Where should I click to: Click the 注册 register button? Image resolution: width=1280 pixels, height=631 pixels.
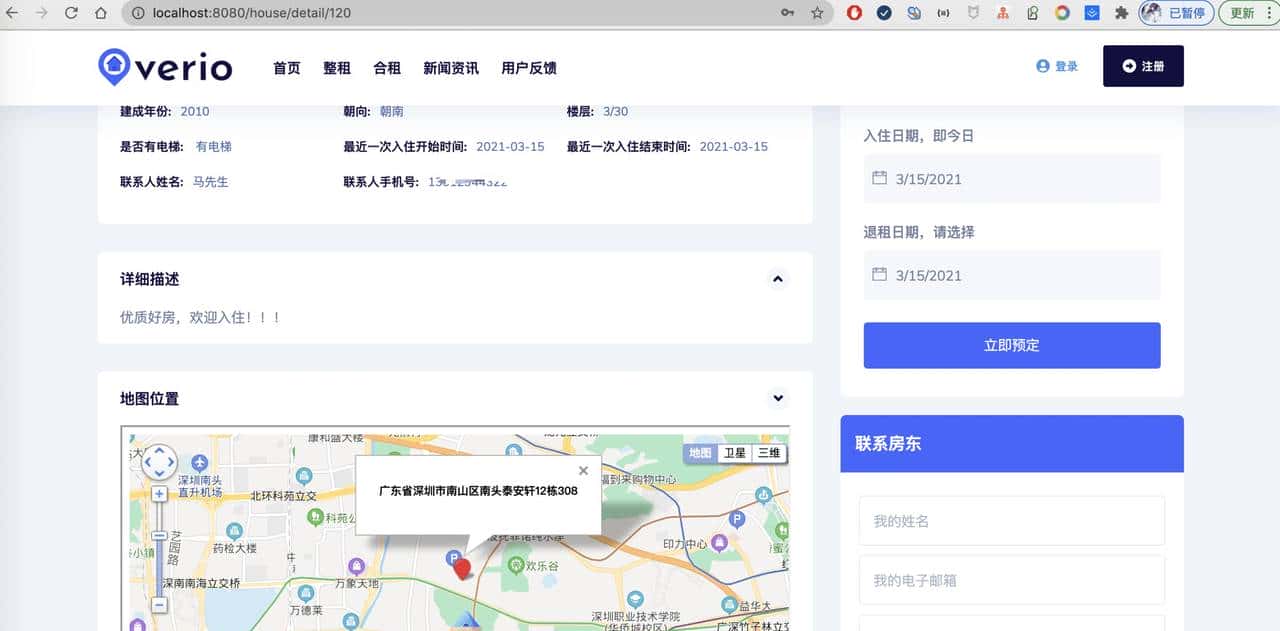[1143, 66]
